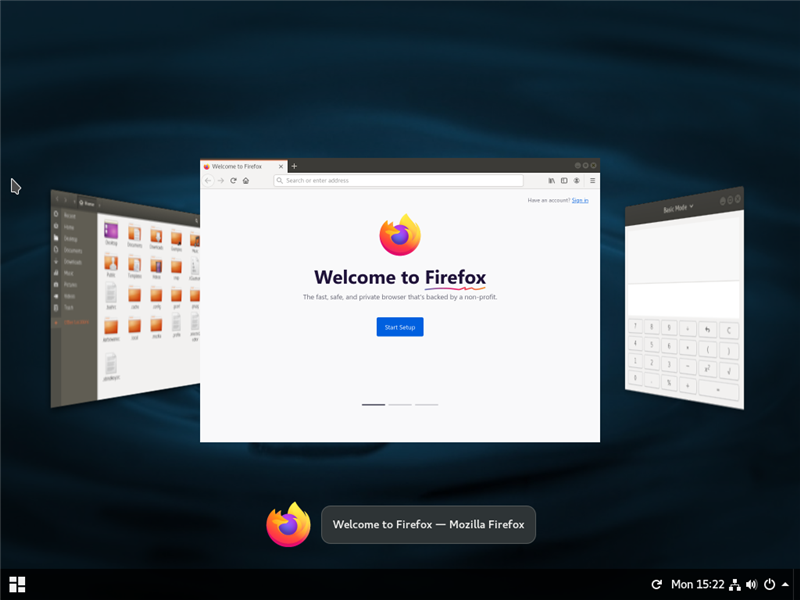Click the power icon in the tray

tap(769, 584)
